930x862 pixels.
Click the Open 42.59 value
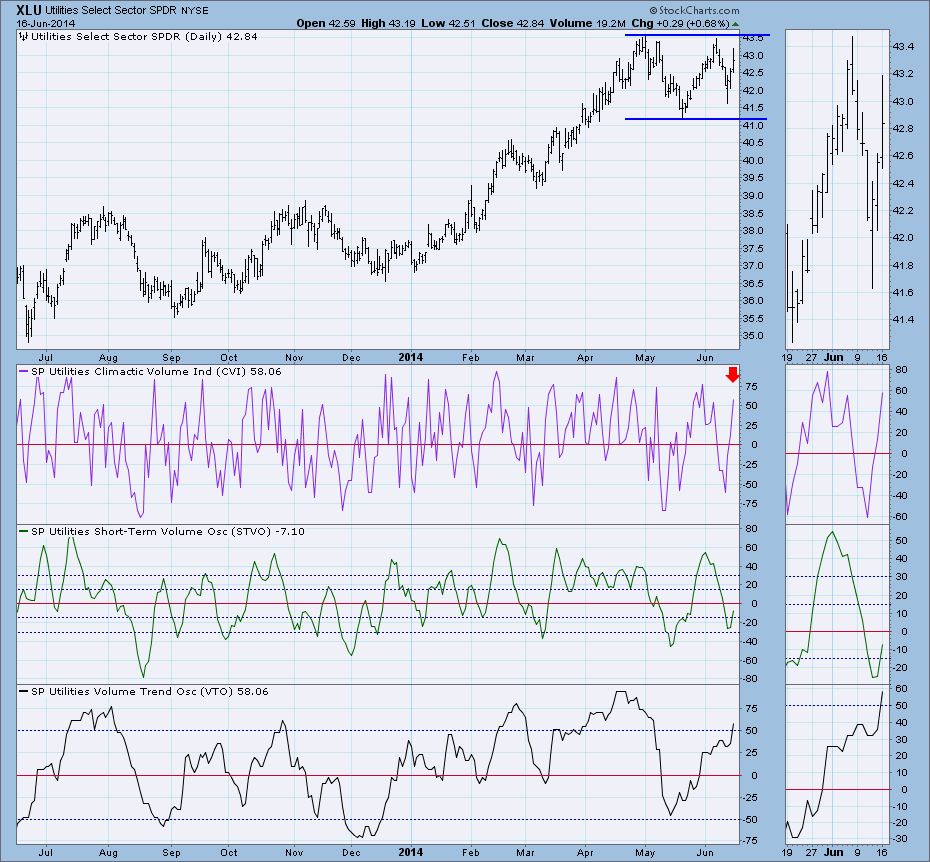[326, 24]
